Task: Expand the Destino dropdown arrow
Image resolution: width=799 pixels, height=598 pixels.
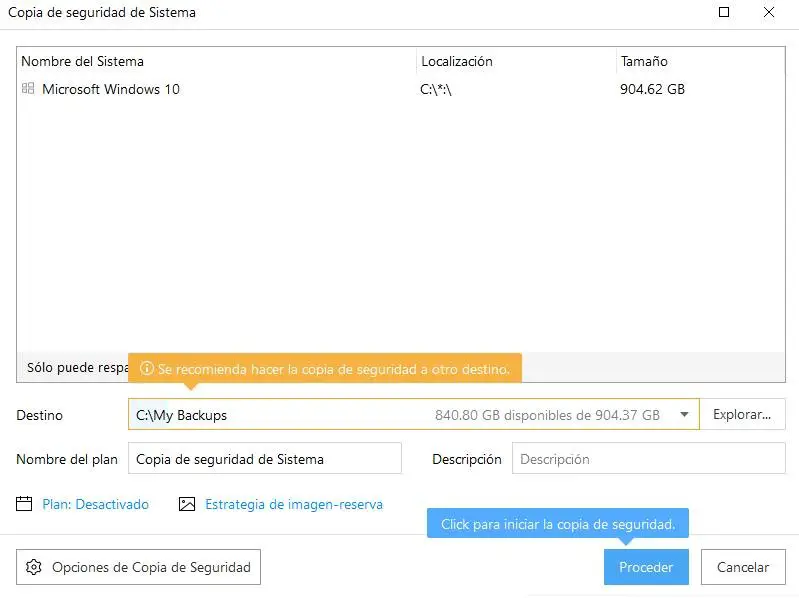Action: pos(685,415)
